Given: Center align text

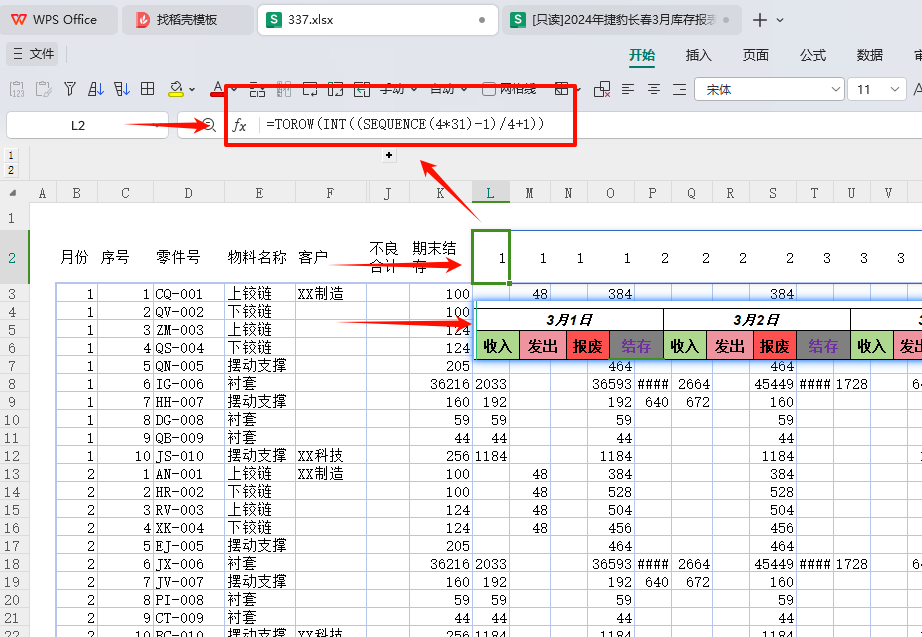Looking at the screenshot, I should click(x=653, y=89).
